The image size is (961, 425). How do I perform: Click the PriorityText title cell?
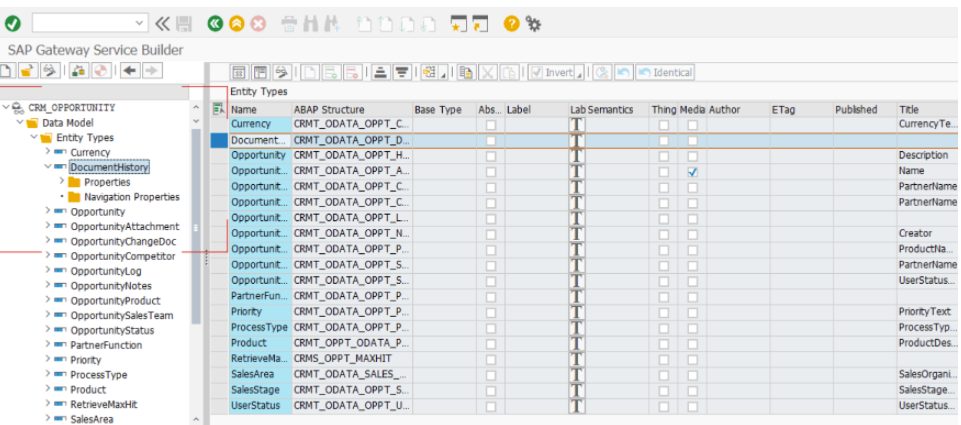tap(928, 312)
